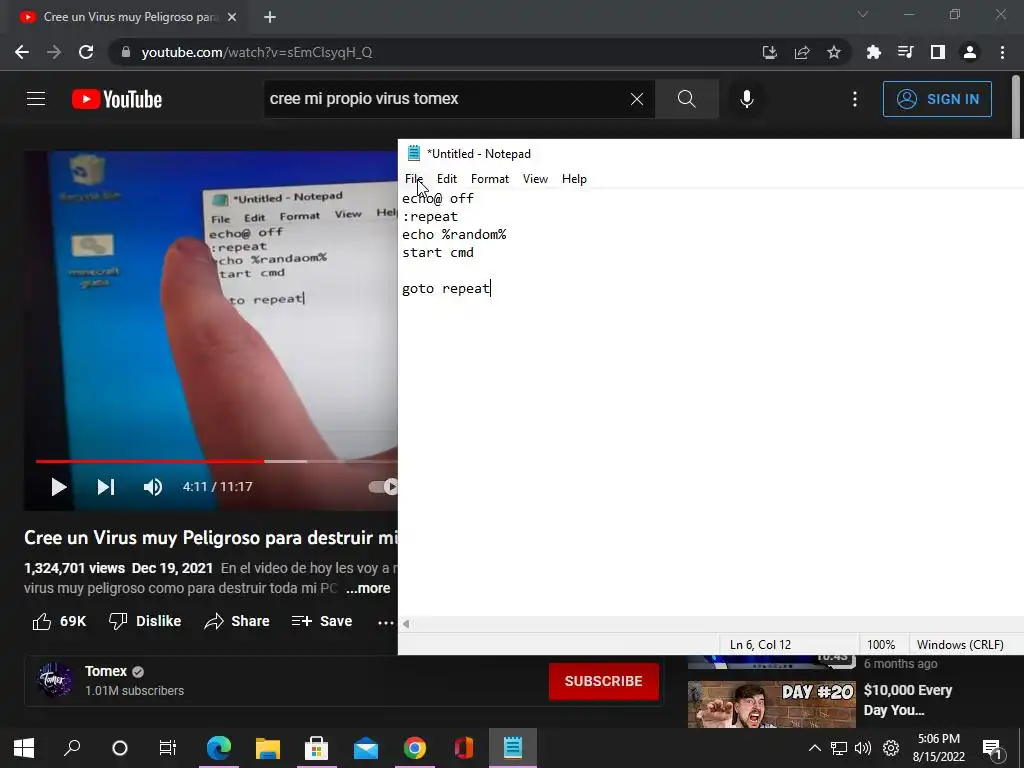Click the Notepad app icon in title bar
This screenshot has width=1024, height=768.
pos(413,153)
